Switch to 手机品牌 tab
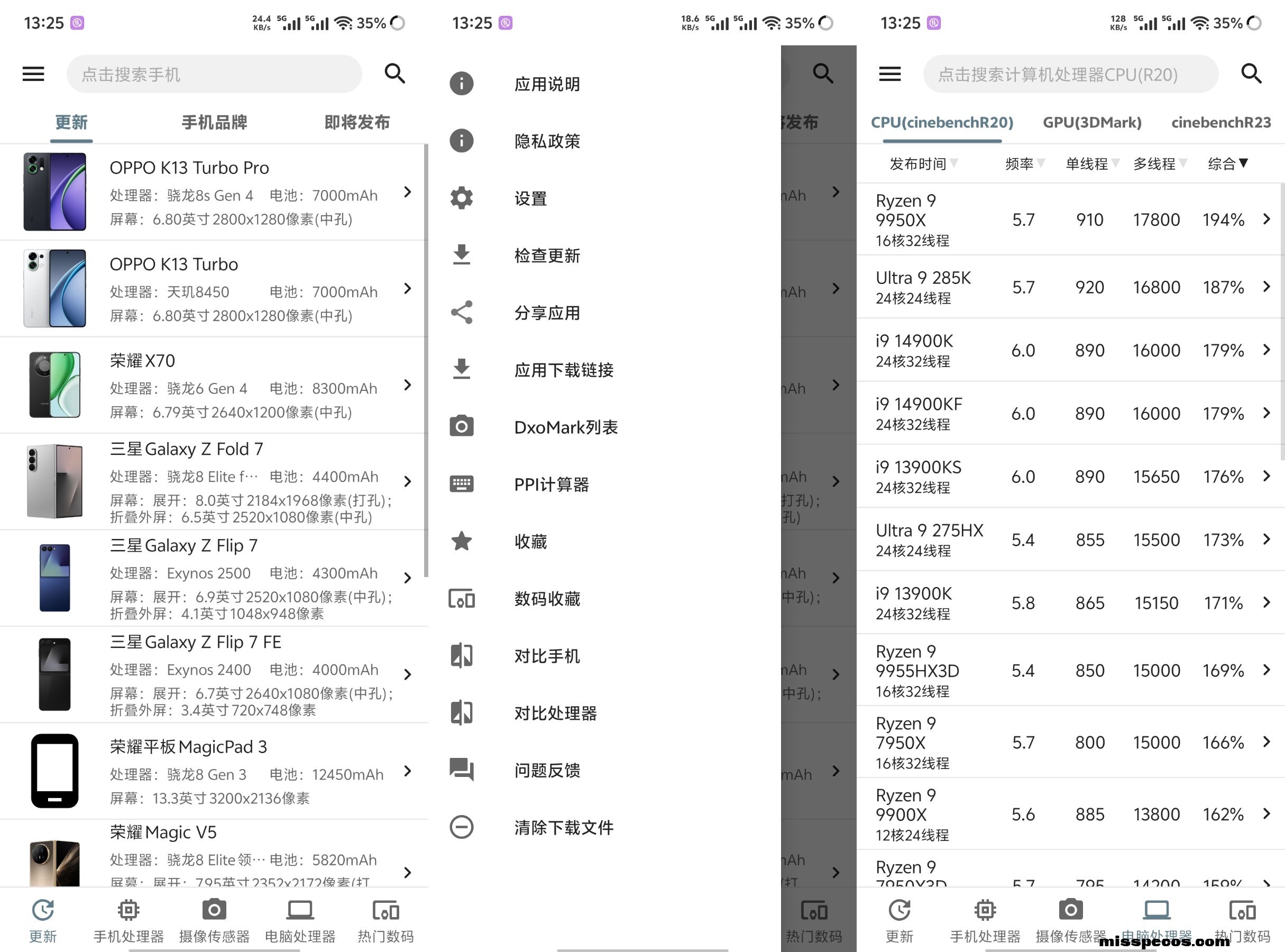 pyautogui.click(x=214, y=122)
